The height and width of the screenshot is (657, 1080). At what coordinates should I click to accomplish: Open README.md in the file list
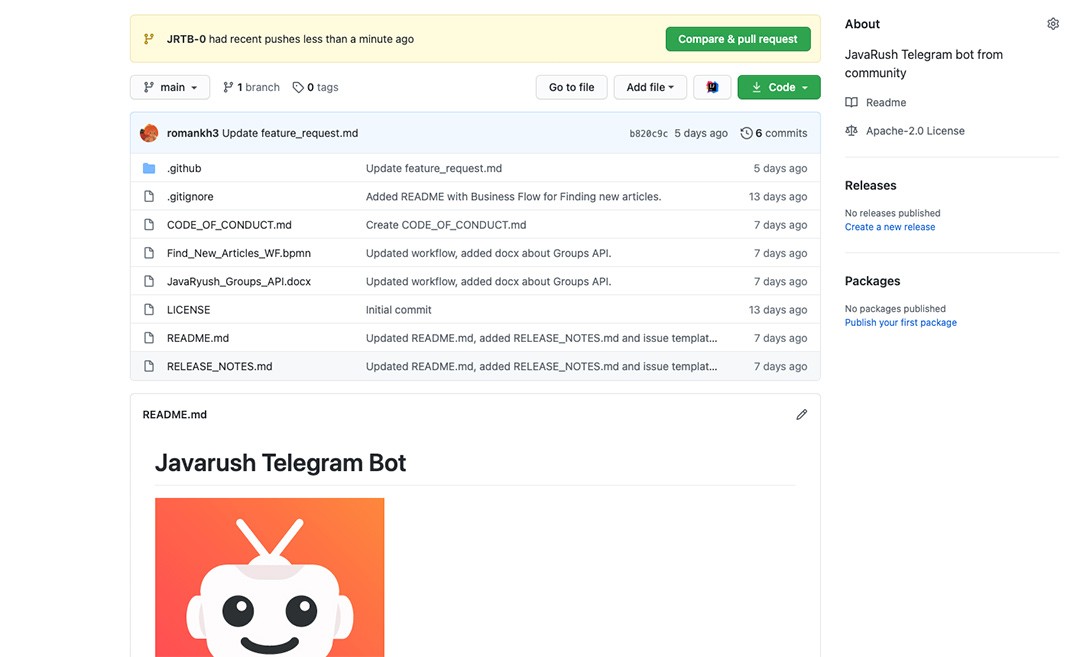[198, 337]
